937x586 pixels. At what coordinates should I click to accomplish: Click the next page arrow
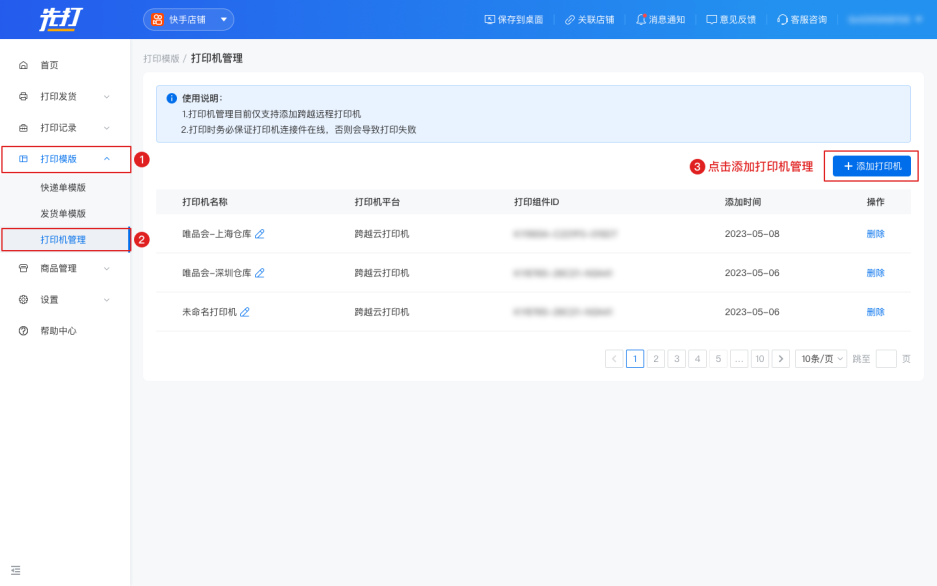[781, 359]
